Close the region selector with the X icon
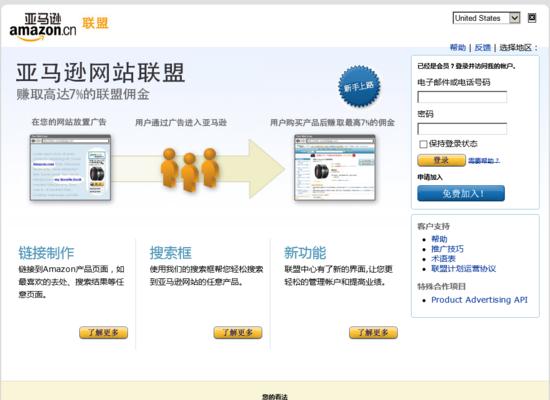The image size is (550, 400). coord(532,18)
